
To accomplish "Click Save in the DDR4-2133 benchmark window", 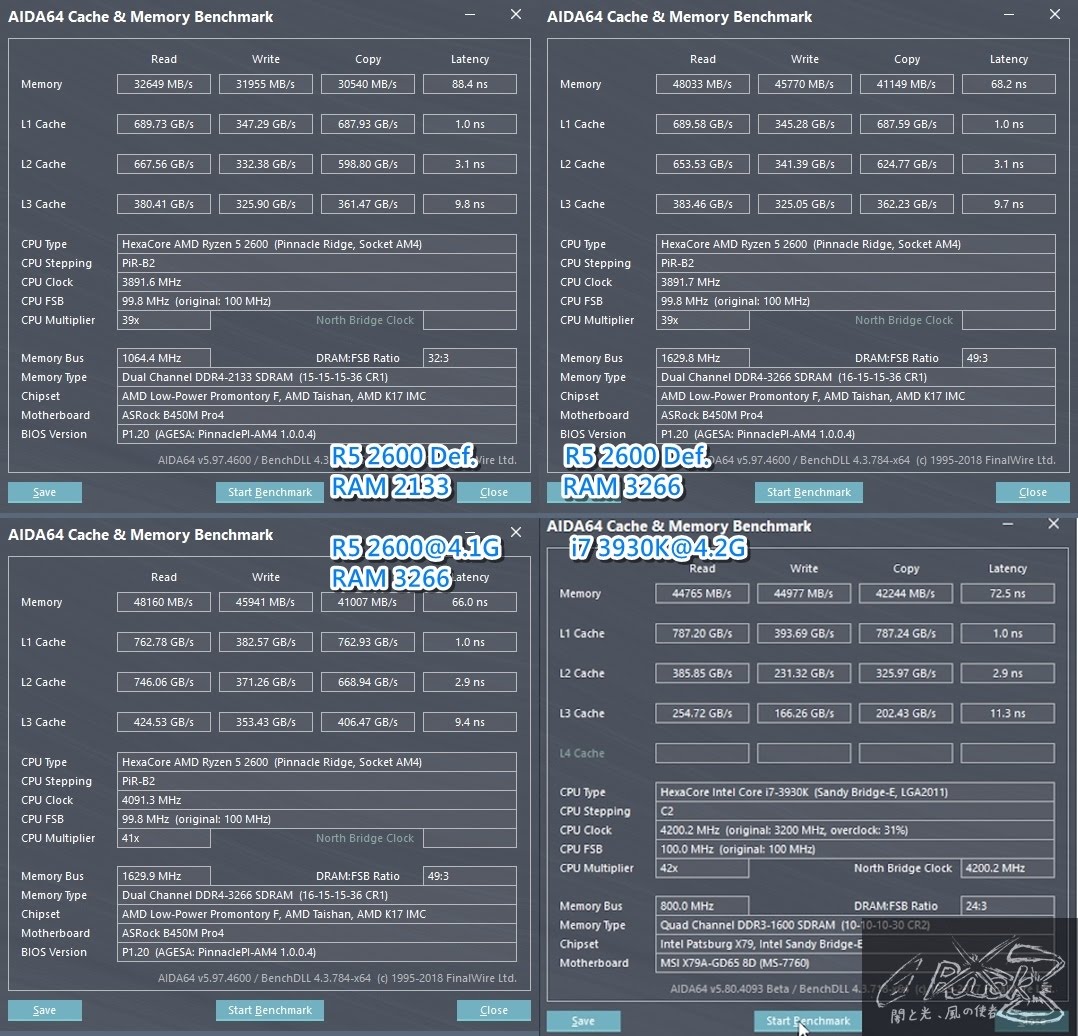I will pos(45,492).
